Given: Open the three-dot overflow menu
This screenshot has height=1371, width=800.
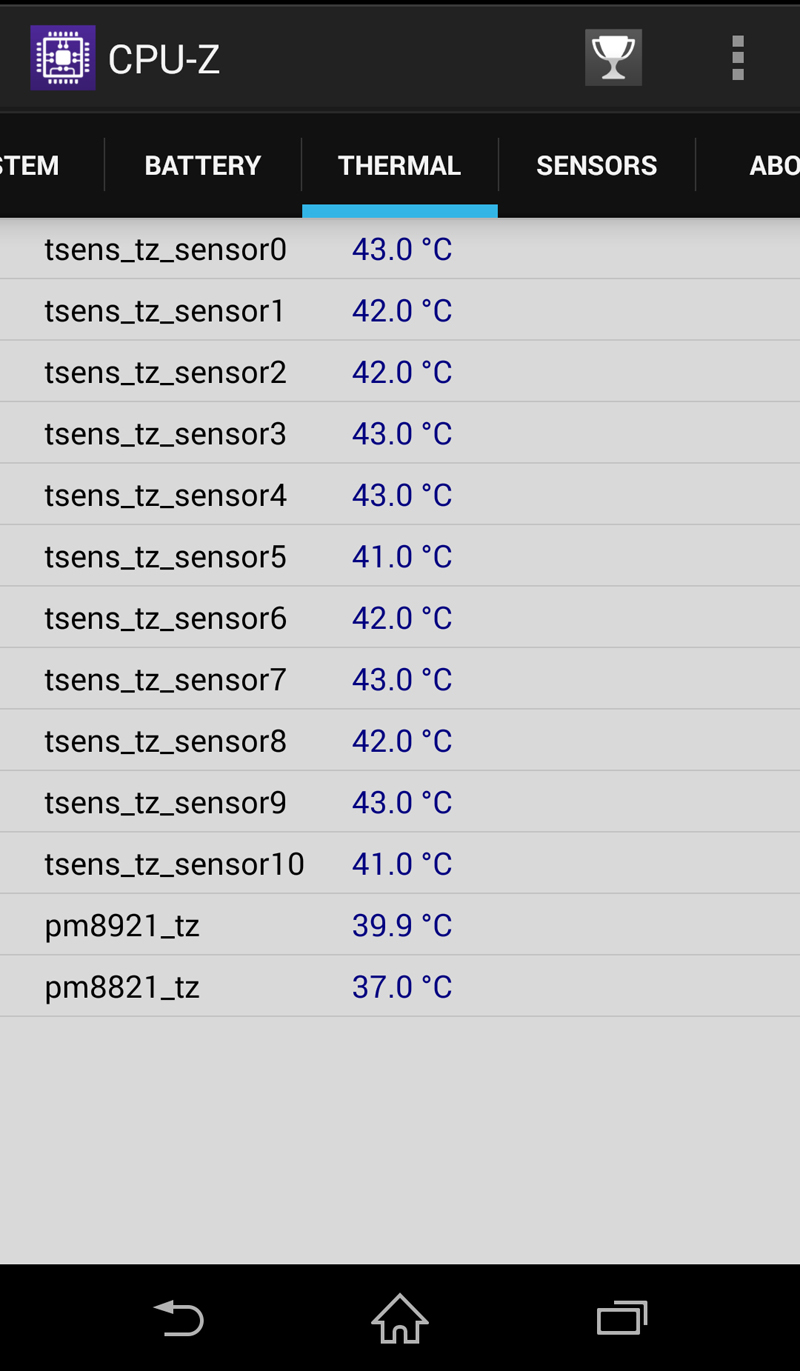Looking at the screenshot, I should click(738, 58).
